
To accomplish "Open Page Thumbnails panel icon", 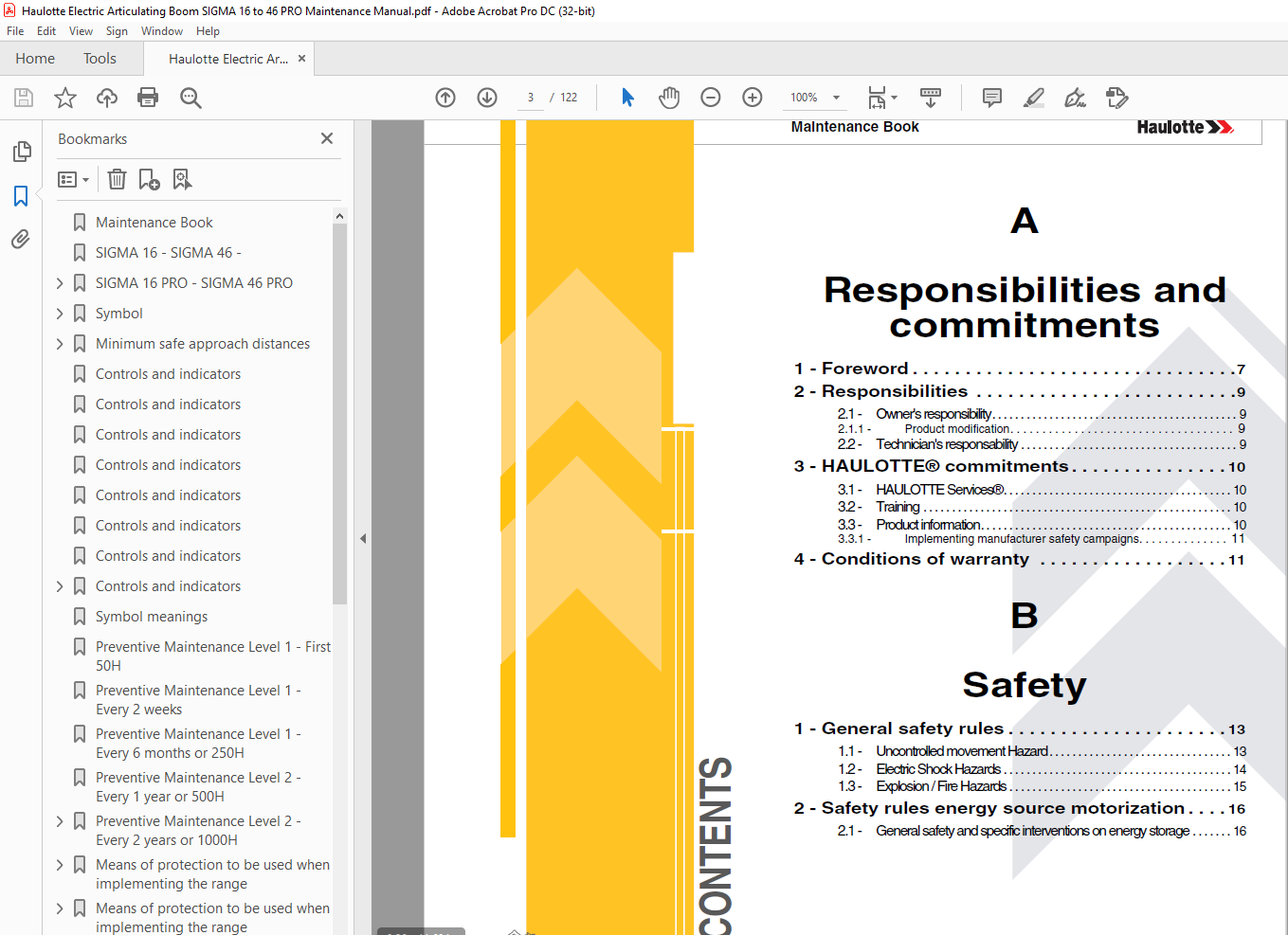I will click(x=21, y=152).
